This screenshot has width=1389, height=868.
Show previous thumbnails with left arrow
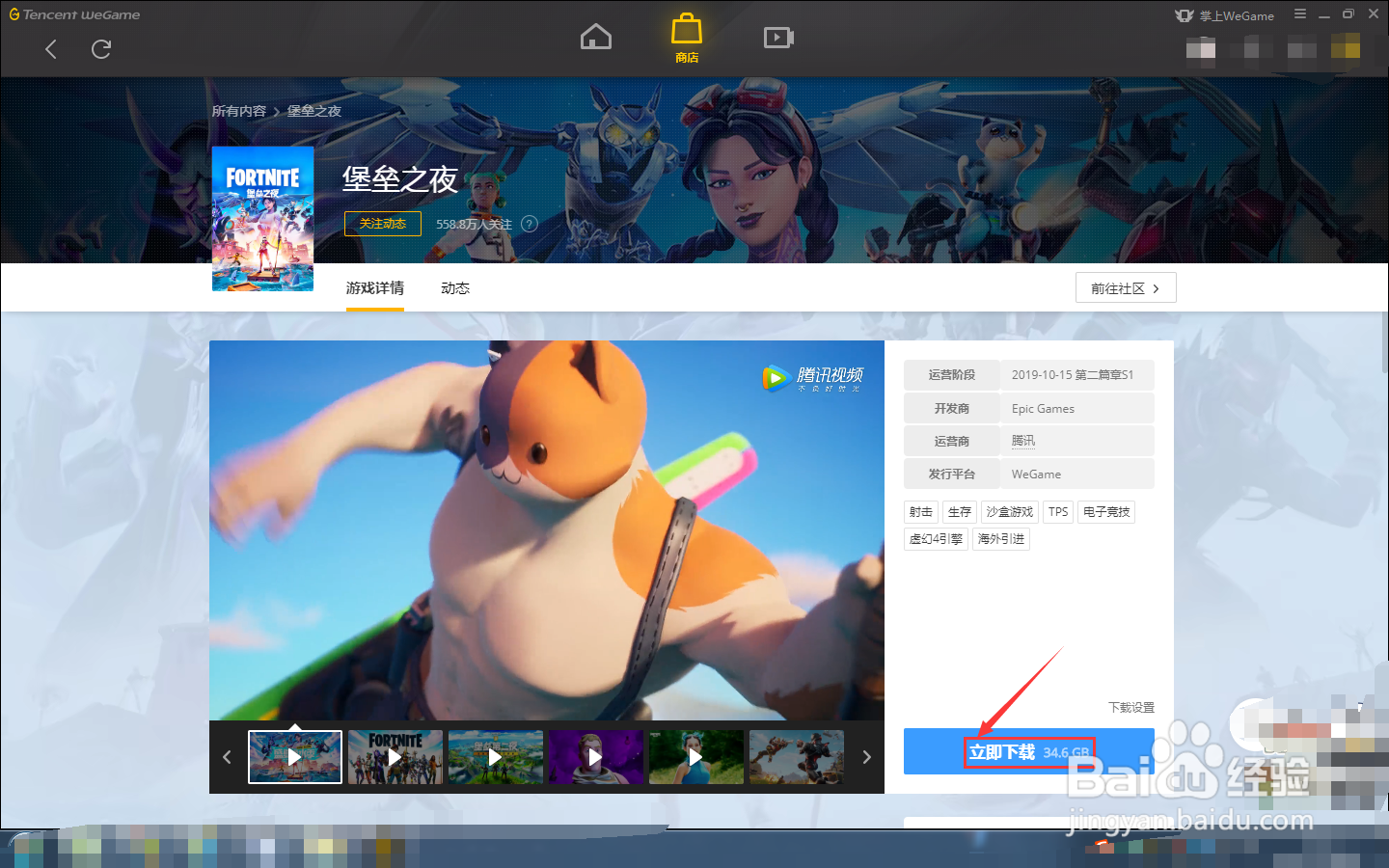click(x=227, y=757)
